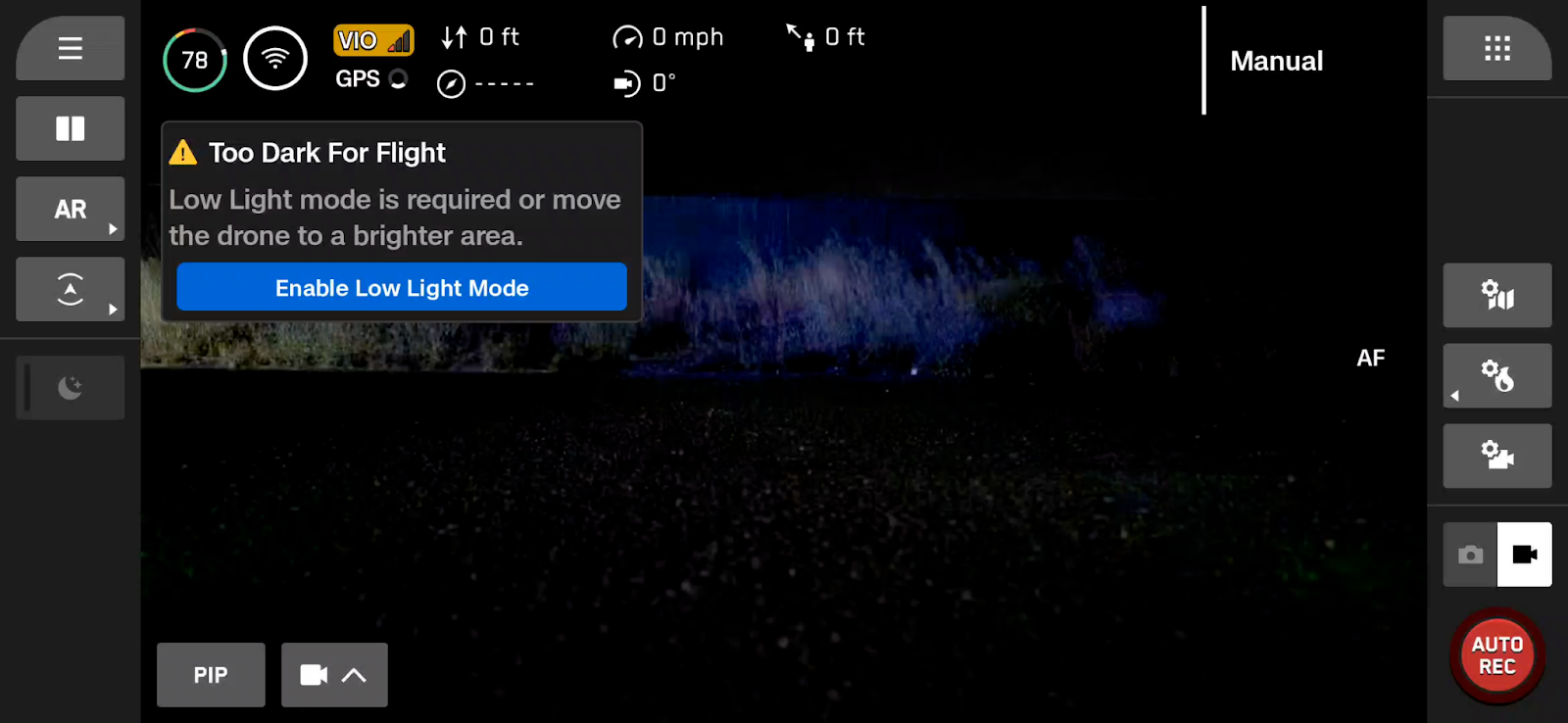Tap the AF autofocus indicator
Screen dimensions: 1568x723
1370,359
